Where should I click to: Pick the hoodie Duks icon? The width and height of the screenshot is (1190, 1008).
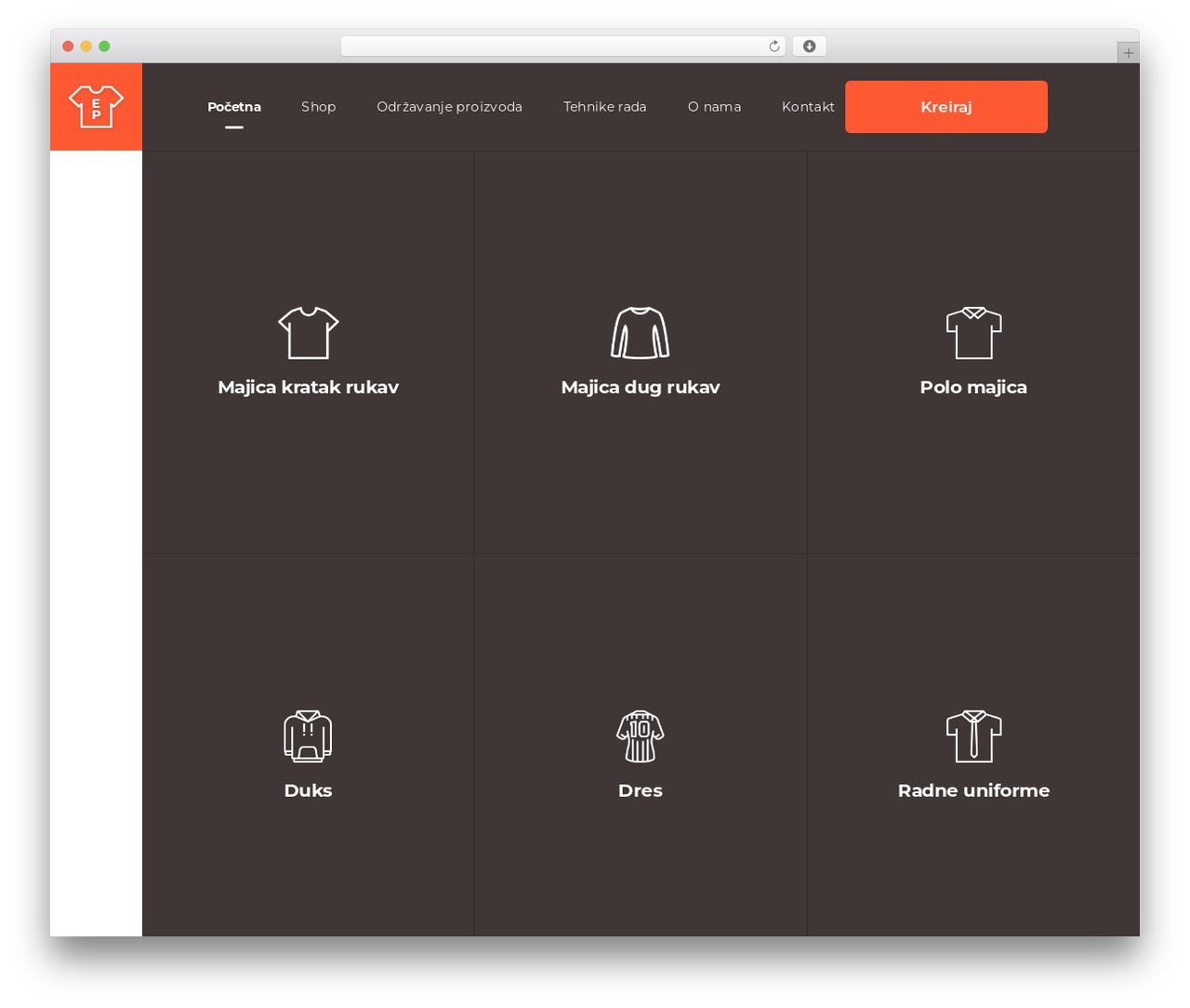click(308, 736)
